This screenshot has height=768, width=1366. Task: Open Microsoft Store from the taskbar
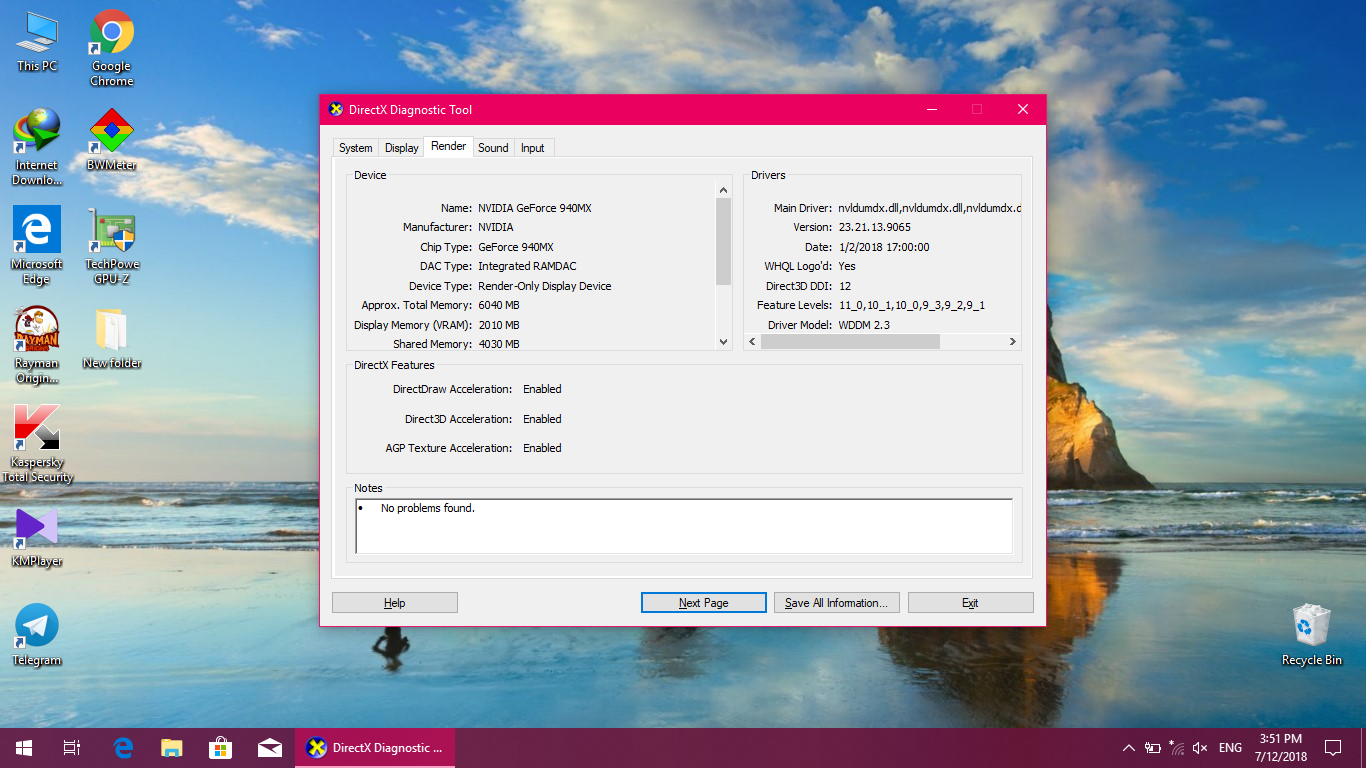[220, 748]
